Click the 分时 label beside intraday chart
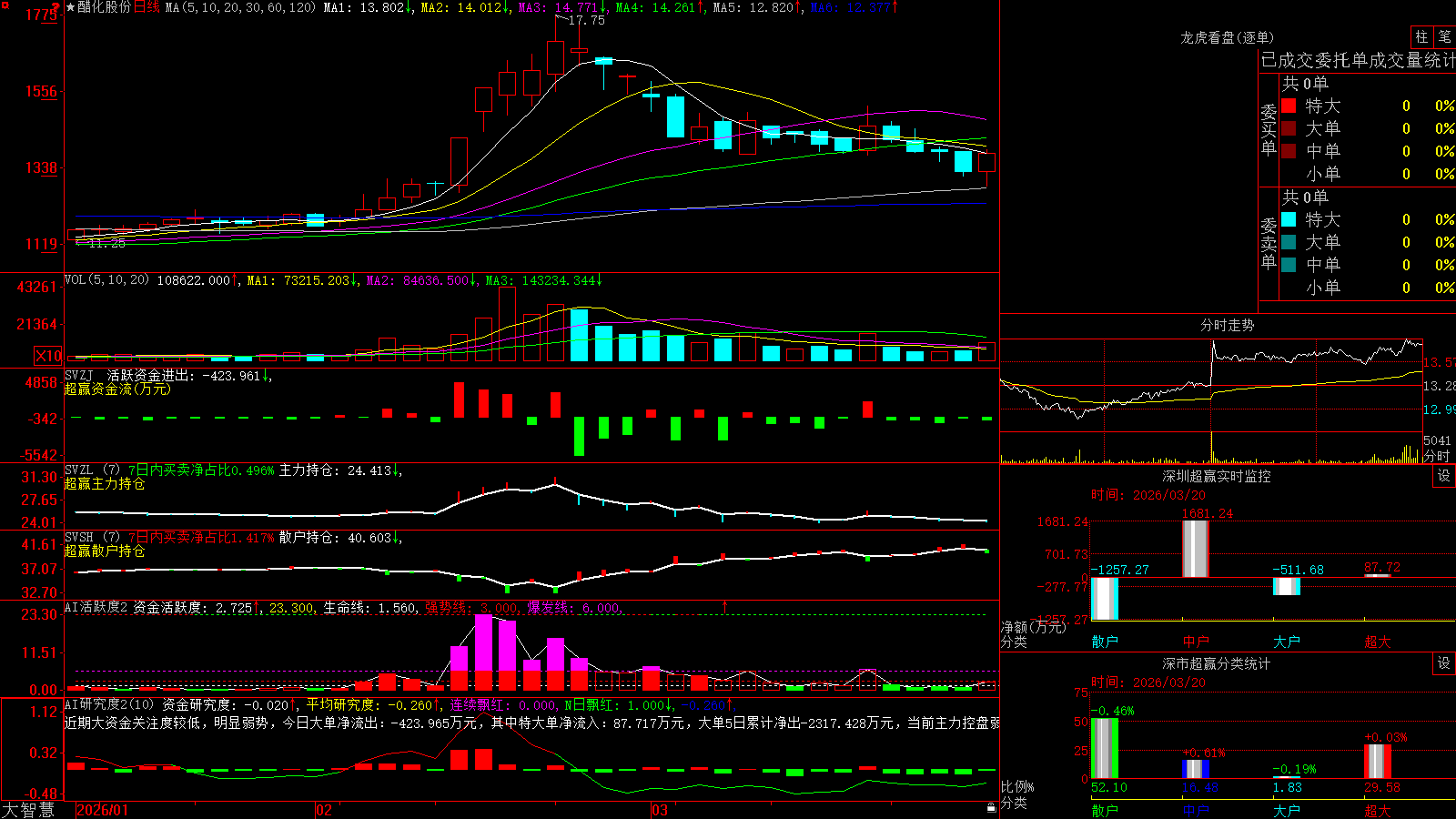The height and width of the screenshot is (819, 1456). 1437,456
